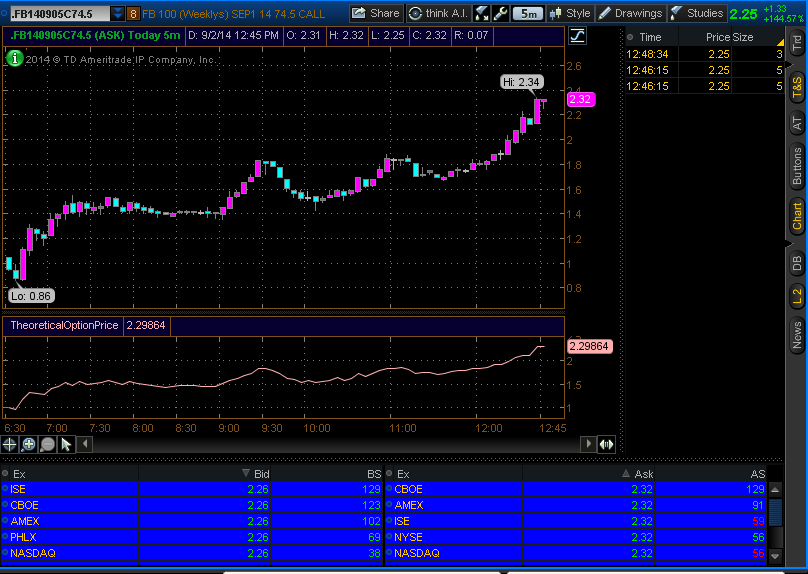The height and width of the screenshot is (574, 808).
Task: Click the Level II scrollbar up arrow
Action: click(775, 489)
